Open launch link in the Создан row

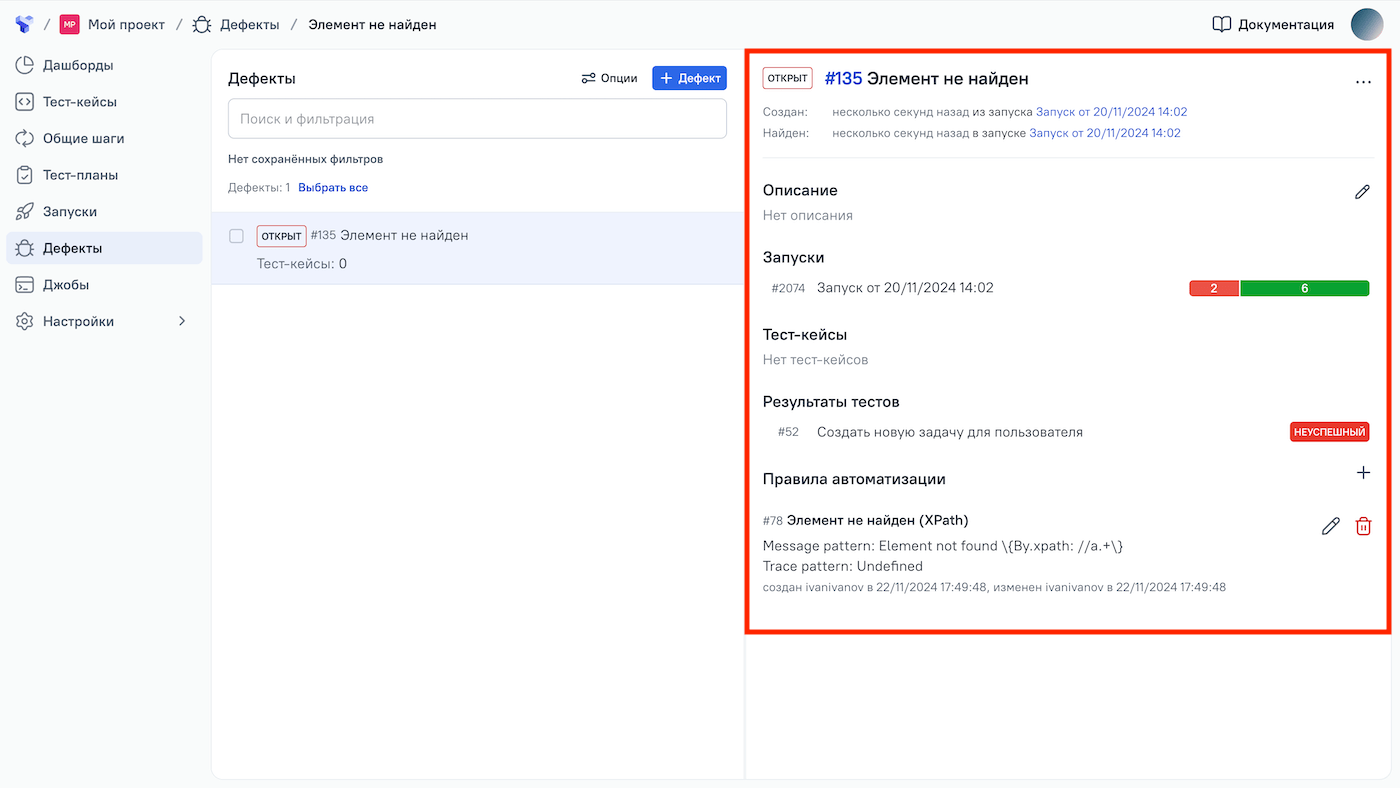[1111, 112]
